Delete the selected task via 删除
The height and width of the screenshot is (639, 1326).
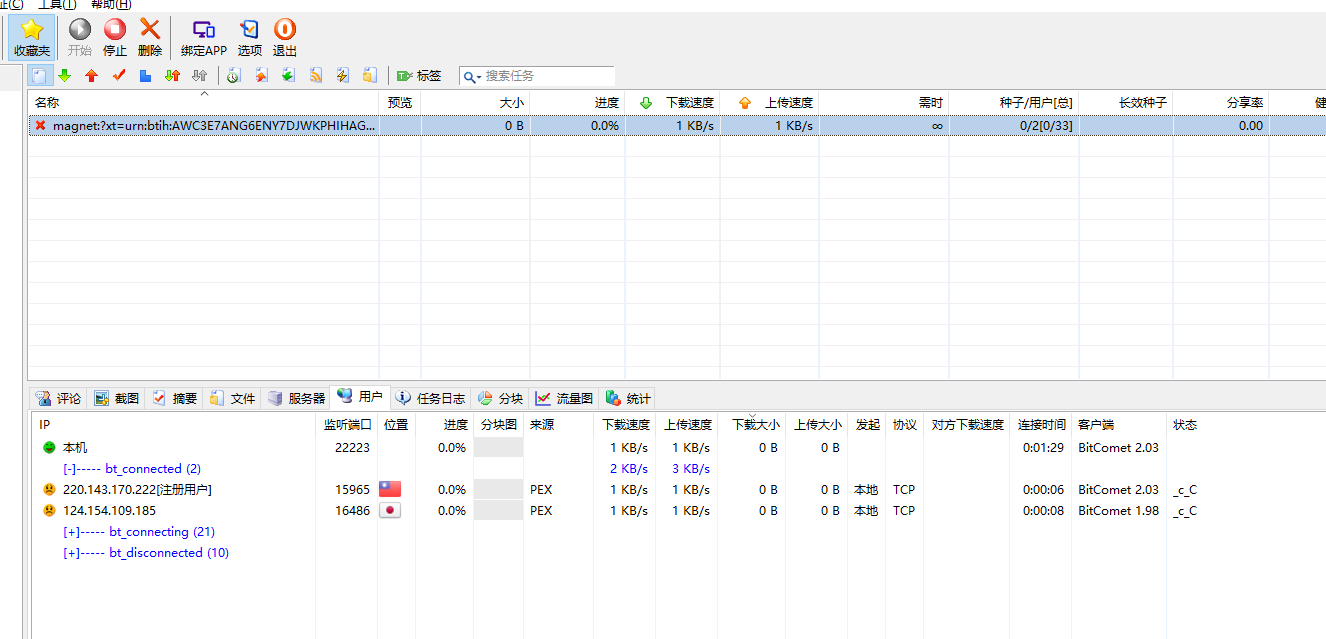(x=150, y=38)
